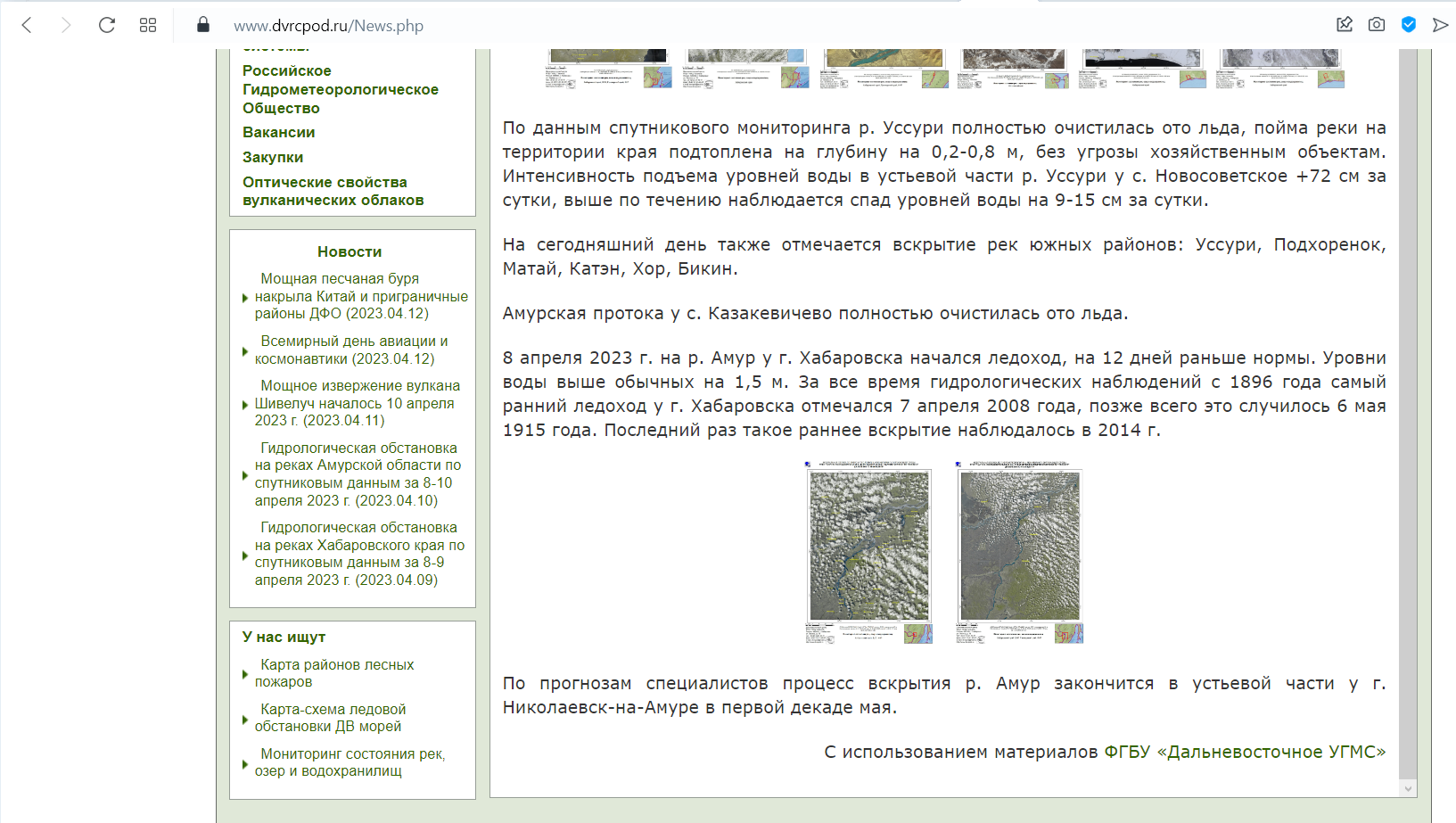Open the Закупки sidebar menu item
This screenshot has width=1456, height=823.
coord(273,157)
